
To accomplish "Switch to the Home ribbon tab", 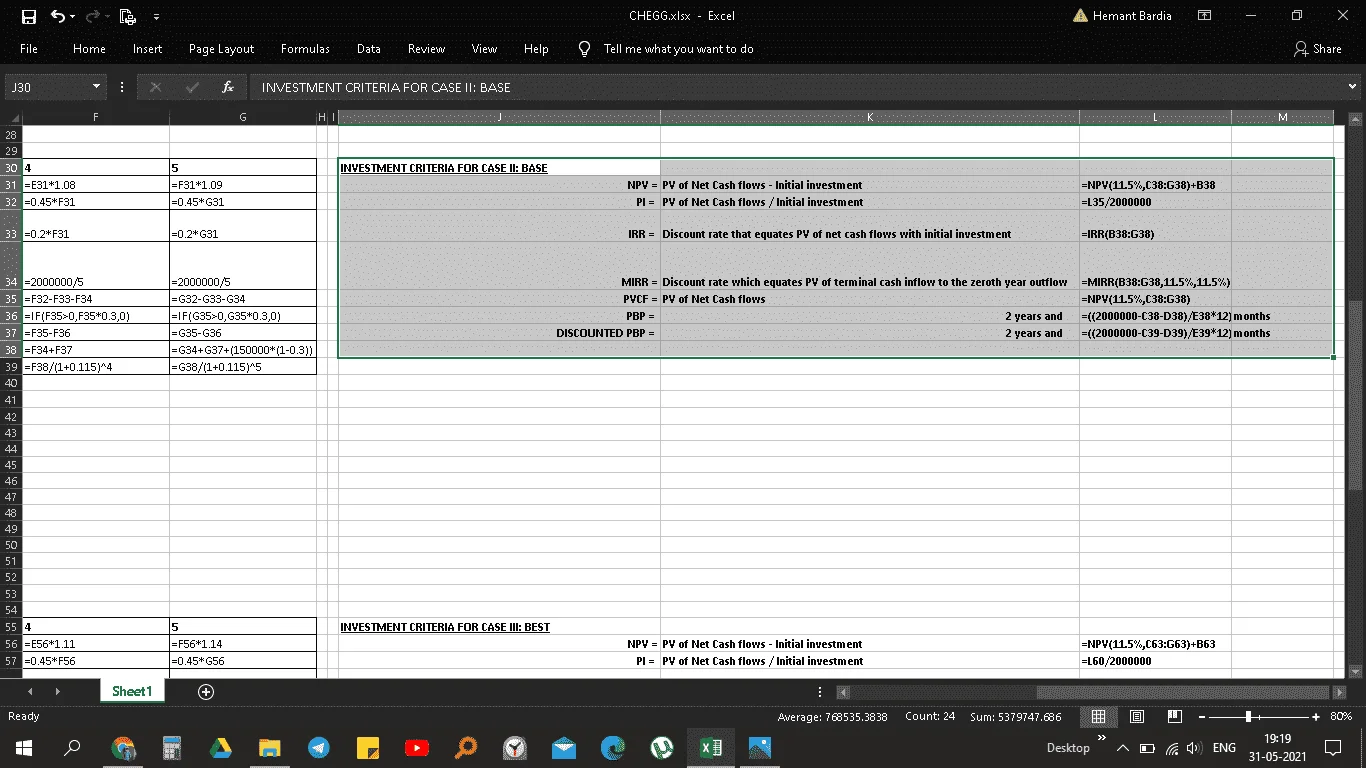I will pyautogui.click(x=89, y=49).
